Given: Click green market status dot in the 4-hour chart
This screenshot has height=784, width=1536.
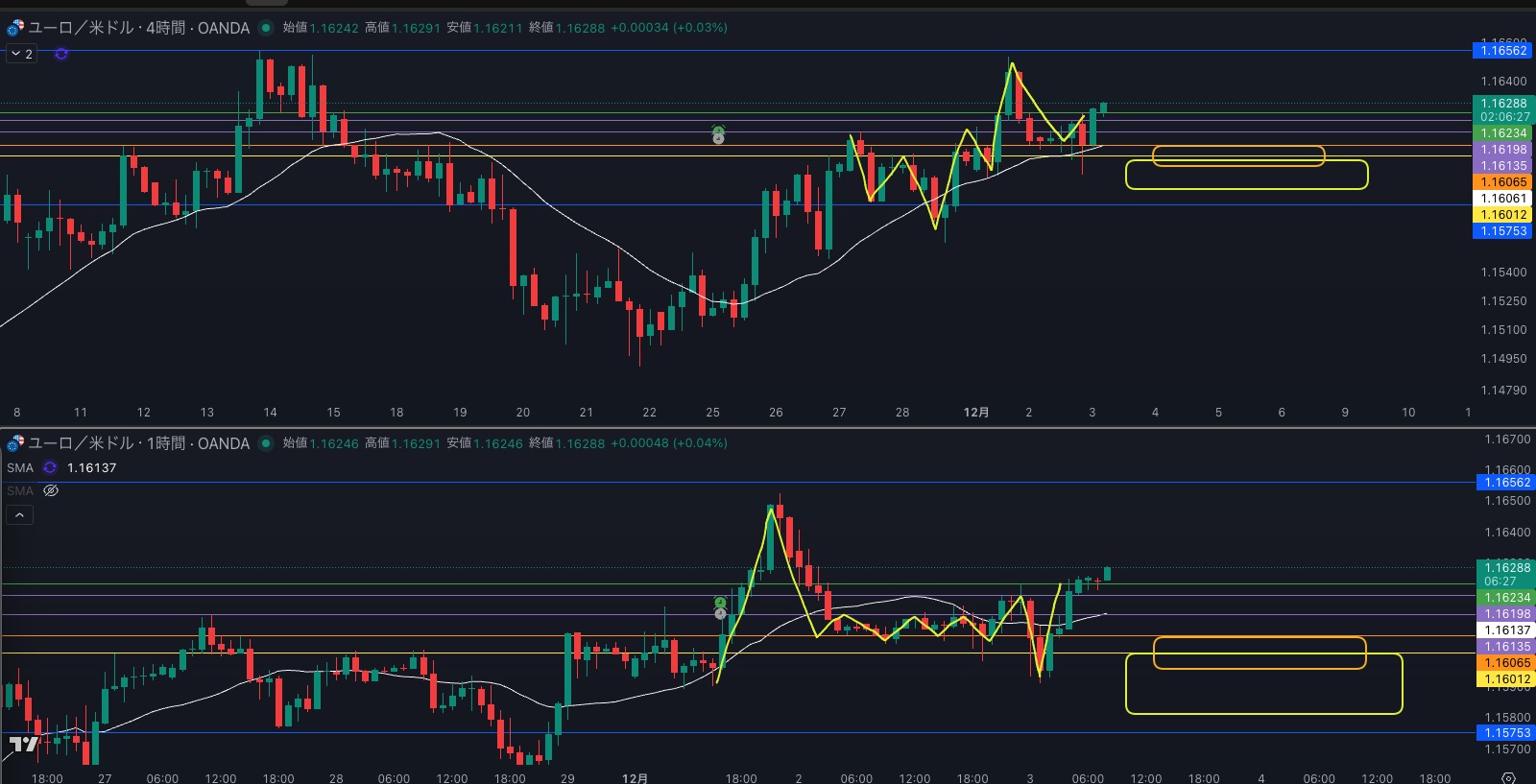Looking at the screenshot, I should [x=266, y=28].
